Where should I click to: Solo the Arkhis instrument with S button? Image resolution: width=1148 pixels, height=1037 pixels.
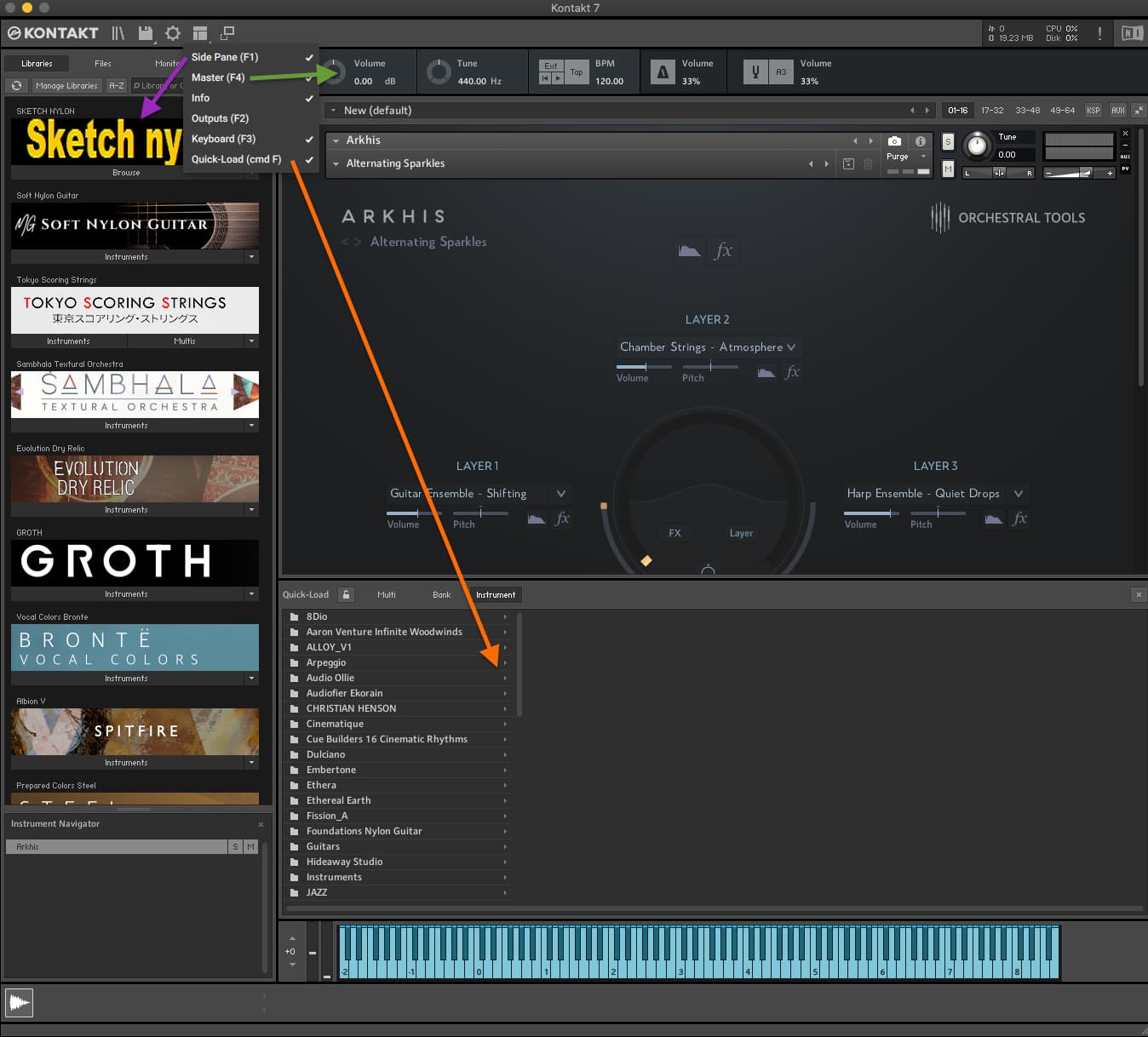click(948, 142)
